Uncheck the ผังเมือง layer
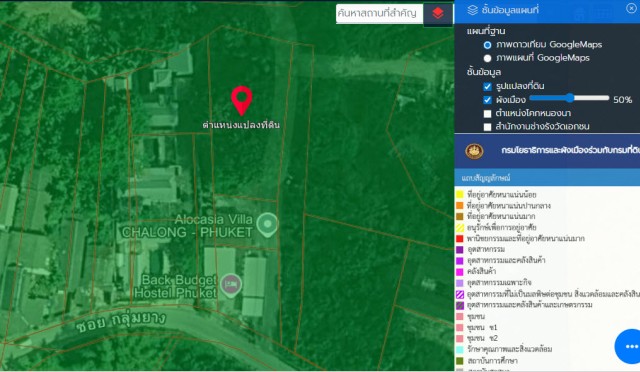Image resolution: width=640 pixels, height=372 pixels. [487, 100]
